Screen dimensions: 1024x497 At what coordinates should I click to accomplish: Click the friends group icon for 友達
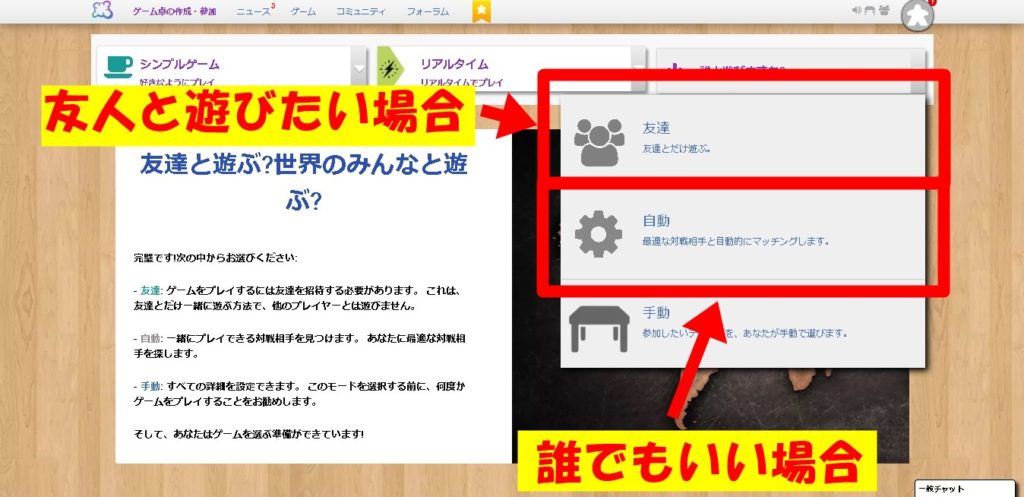point(599,141)
